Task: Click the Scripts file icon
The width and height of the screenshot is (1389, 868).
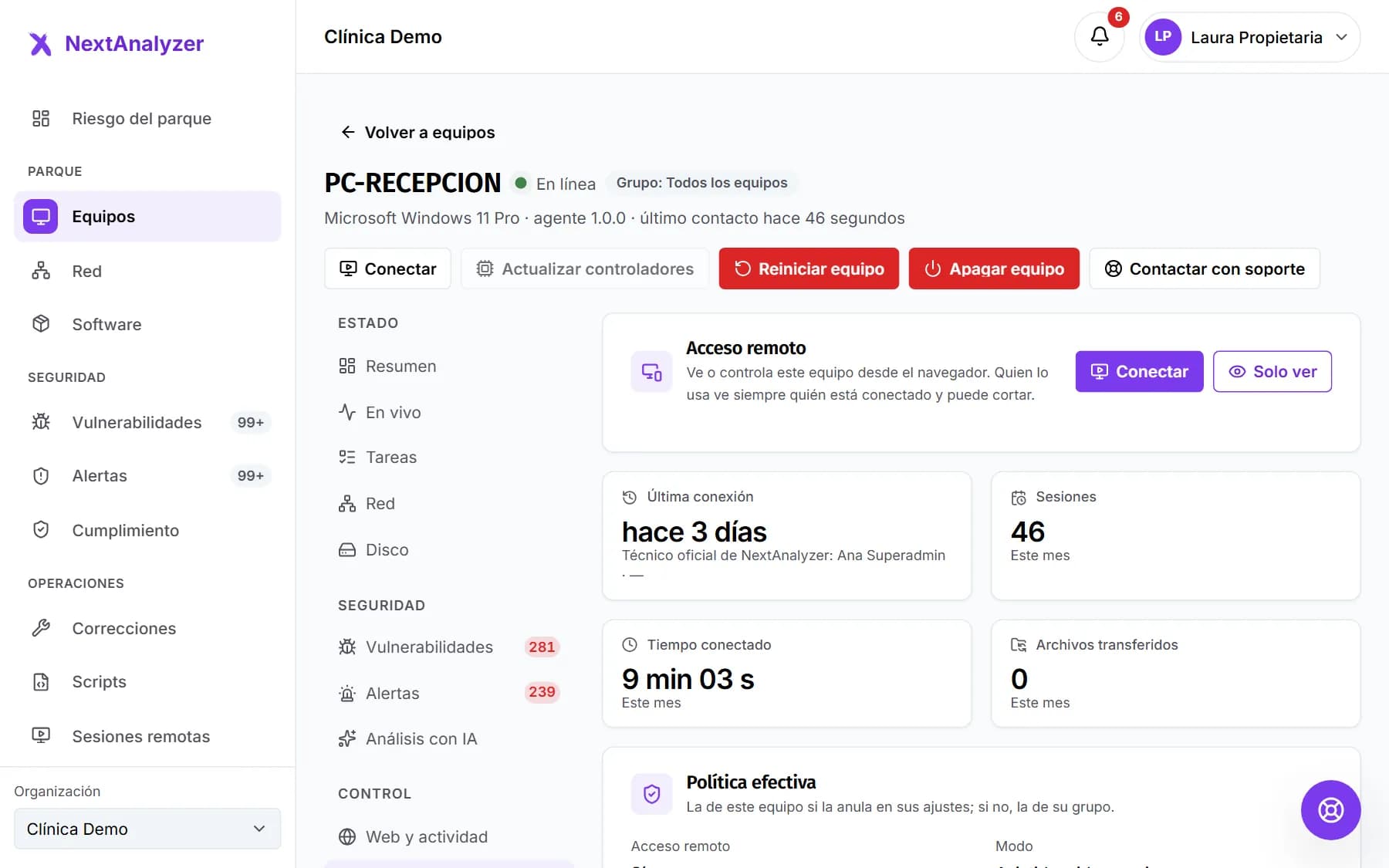Action: tap(41, 682)
